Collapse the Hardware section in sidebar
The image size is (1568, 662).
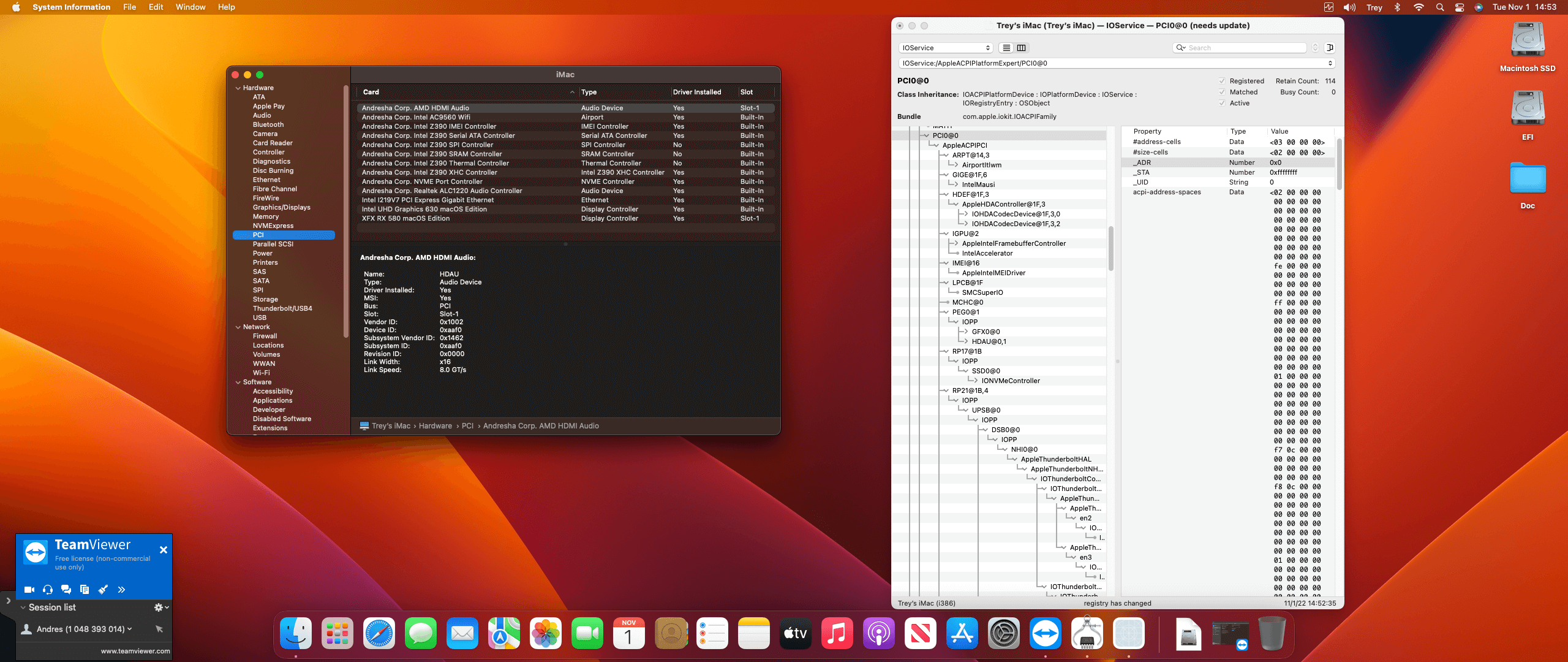click(238, 88)
